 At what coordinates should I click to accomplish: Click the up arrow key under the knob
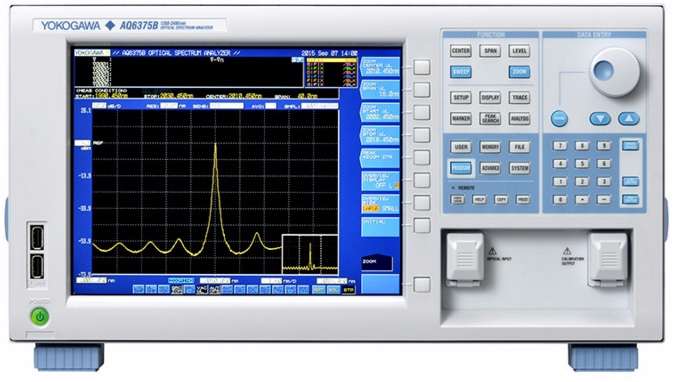pyautogui.click(x=628, y=119)
